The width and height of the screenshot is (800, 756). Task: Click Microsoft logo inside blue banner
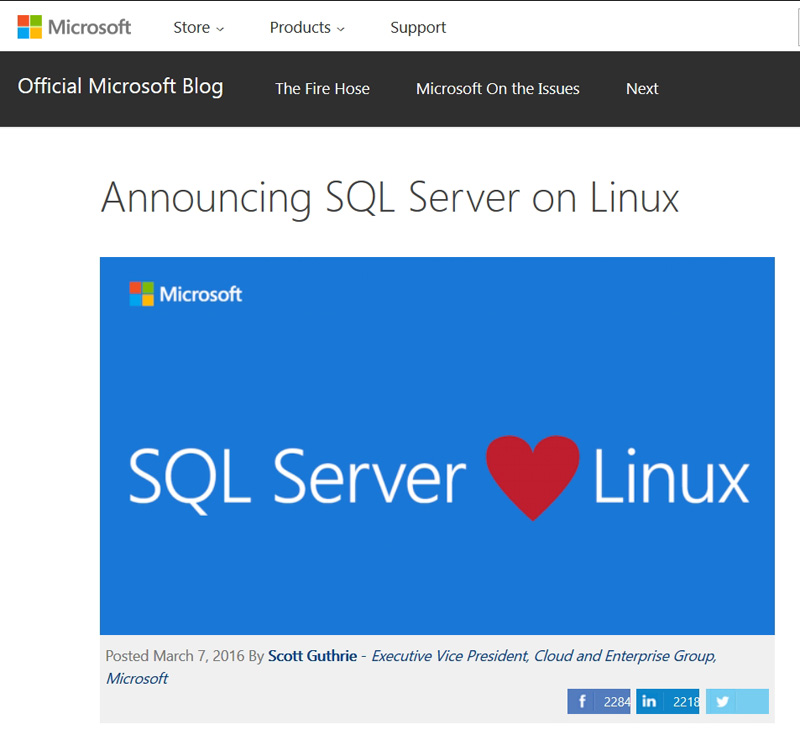click(186, 294)
